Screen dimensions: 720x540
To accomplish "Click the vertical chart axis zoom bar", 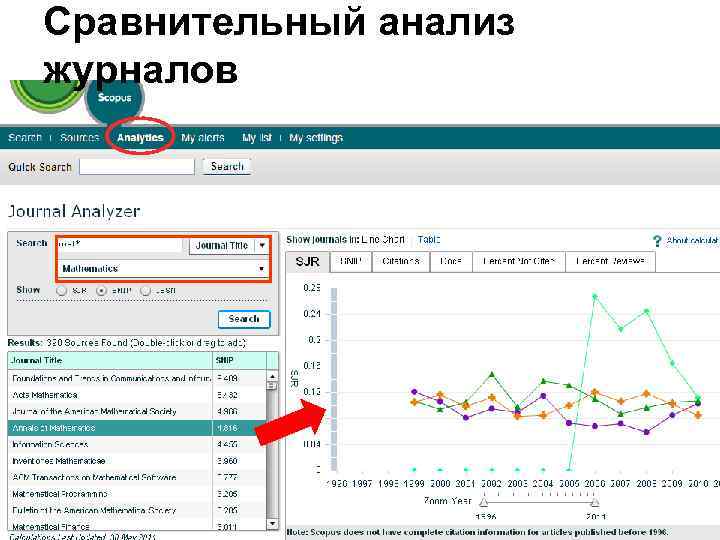I will [334, 379].
